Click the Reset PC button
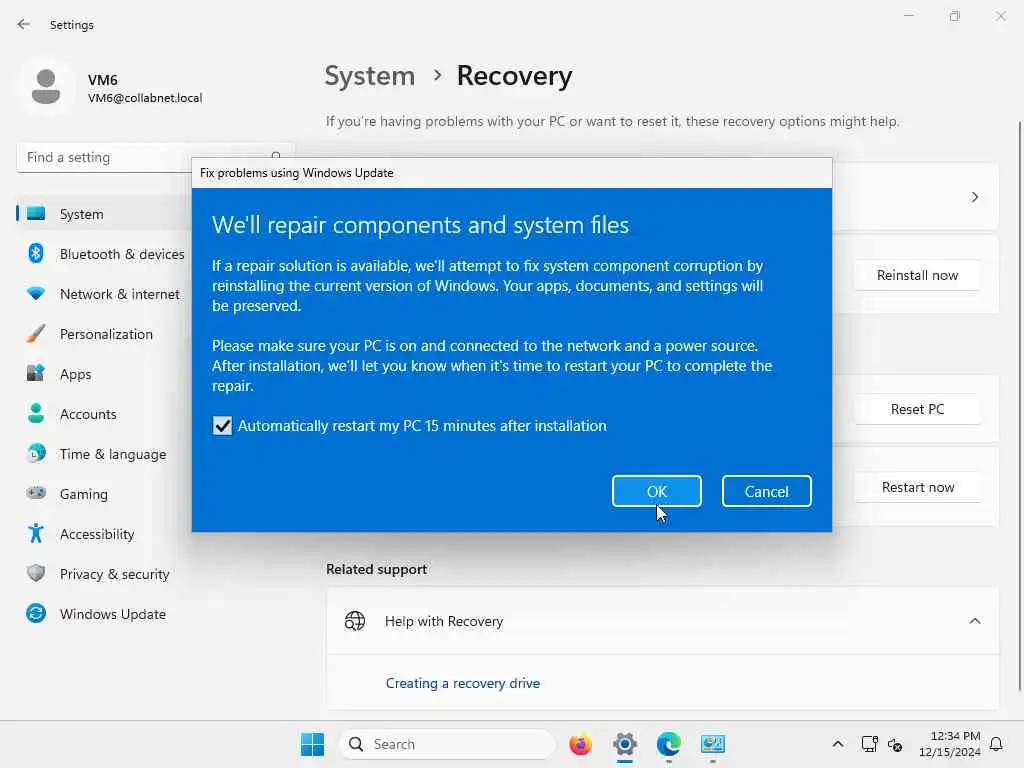Screen dimensions: 1024x768 point(917,409)
